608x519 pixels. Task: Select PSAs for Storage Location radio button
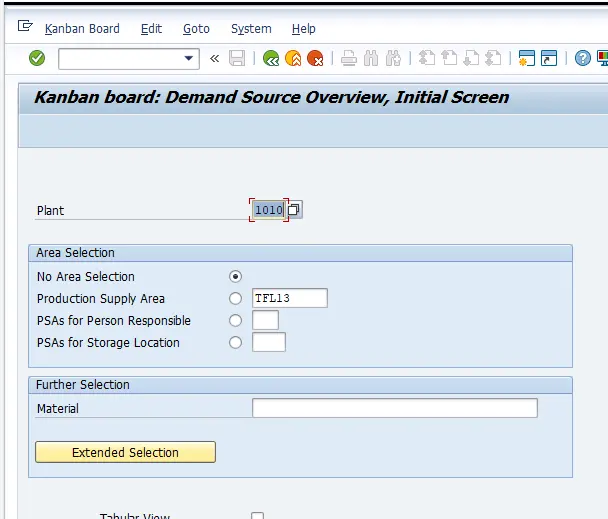(236, 343)
